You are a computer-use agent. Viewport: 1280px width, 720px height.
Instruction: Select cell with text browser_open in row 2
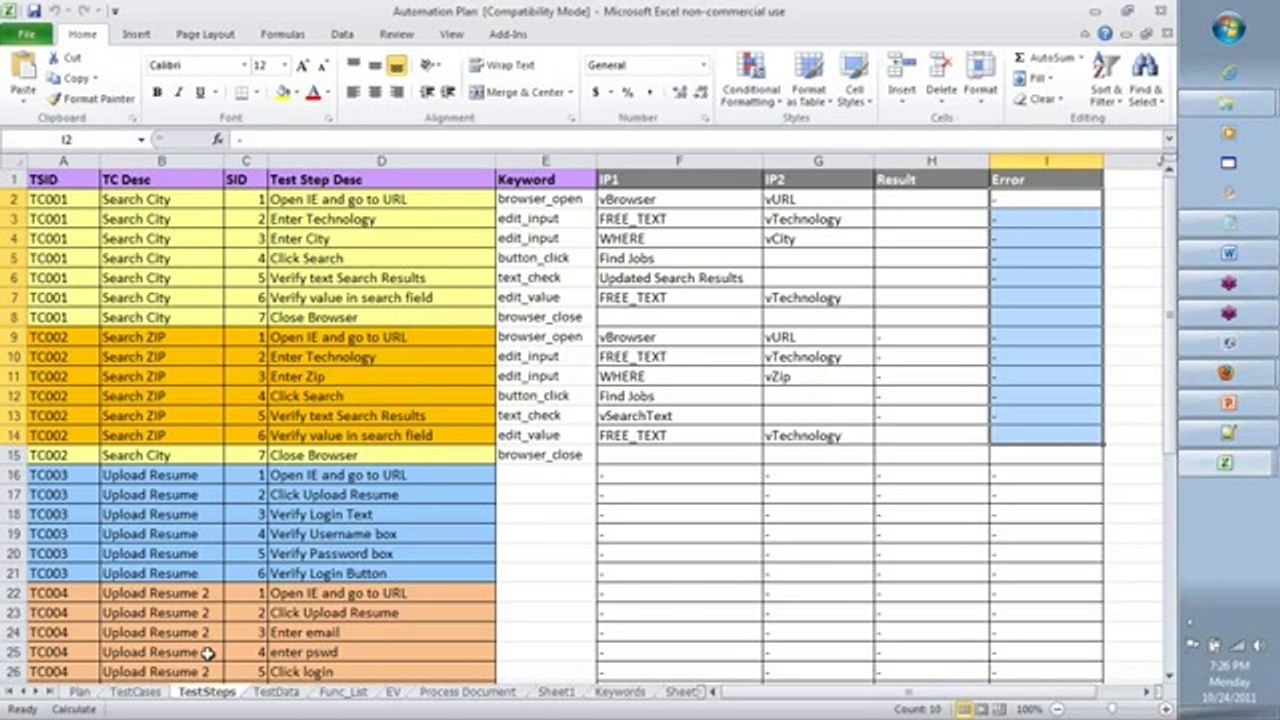coord(546,199)
